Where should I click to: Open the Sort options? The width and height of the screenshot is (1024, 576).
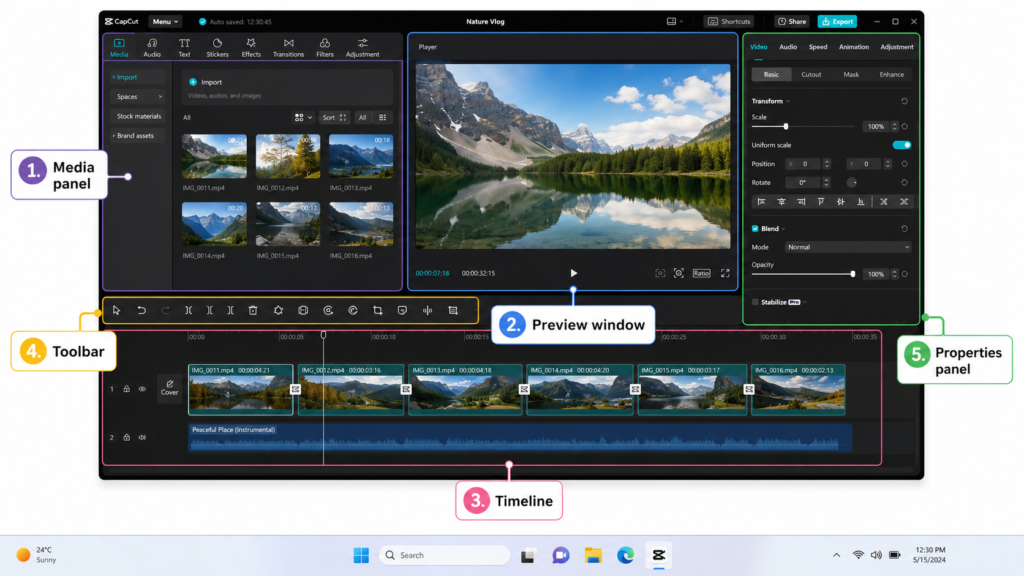[x=334, y=118]
